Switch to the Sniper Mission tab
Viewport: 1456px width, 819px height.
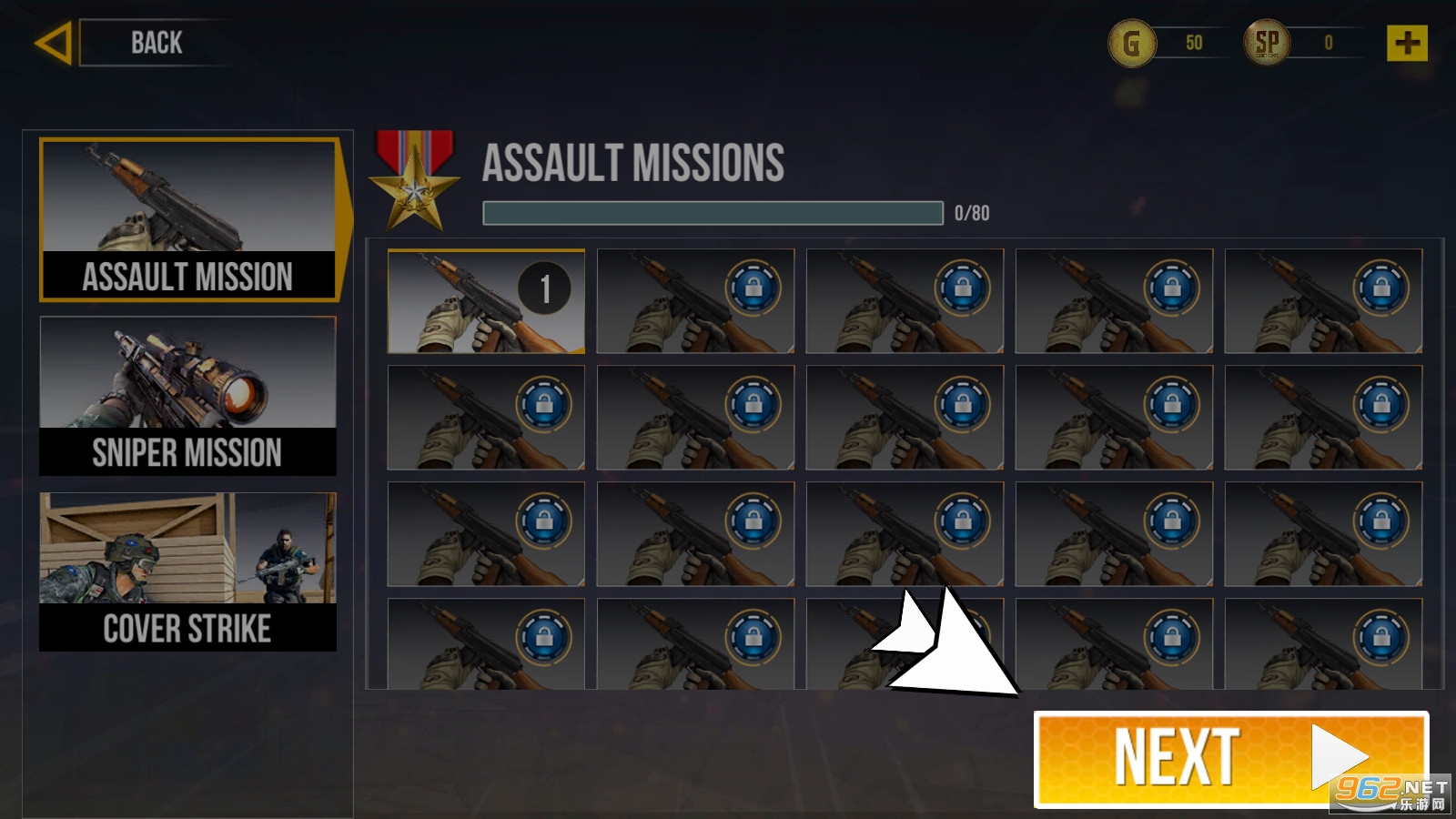(188, 396)
